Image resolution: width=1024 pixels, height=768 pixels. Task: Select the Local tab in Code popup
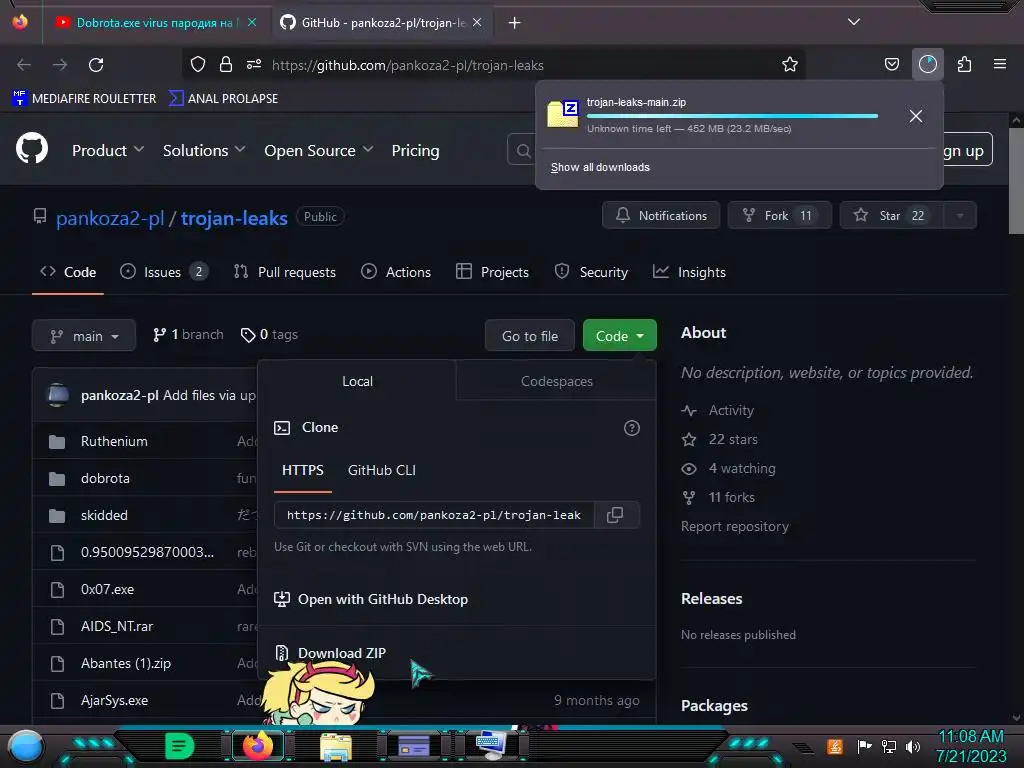click(x=357, y=381)
